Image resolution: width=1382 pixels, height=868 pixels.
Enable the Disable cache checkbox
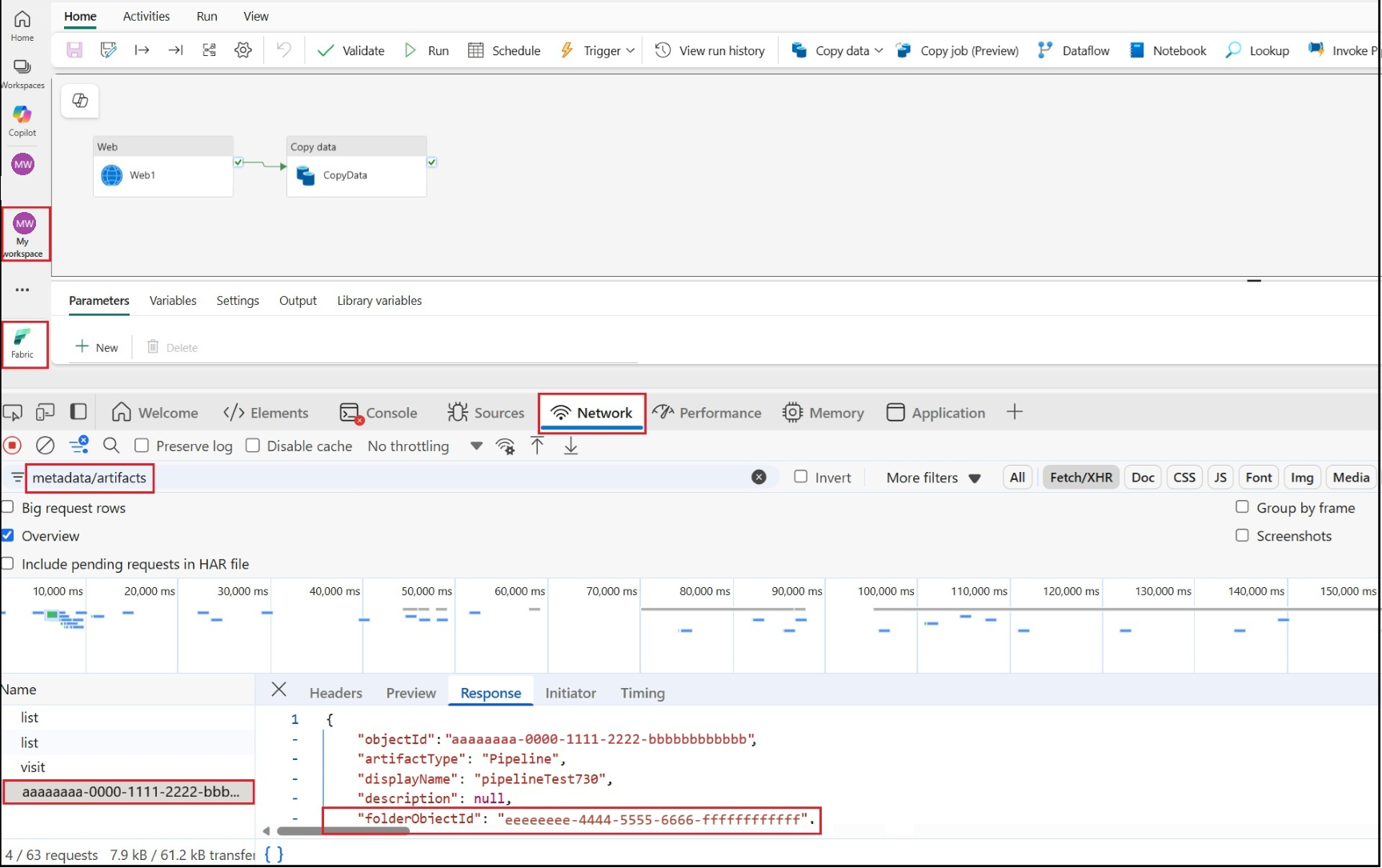click(253, 446)
